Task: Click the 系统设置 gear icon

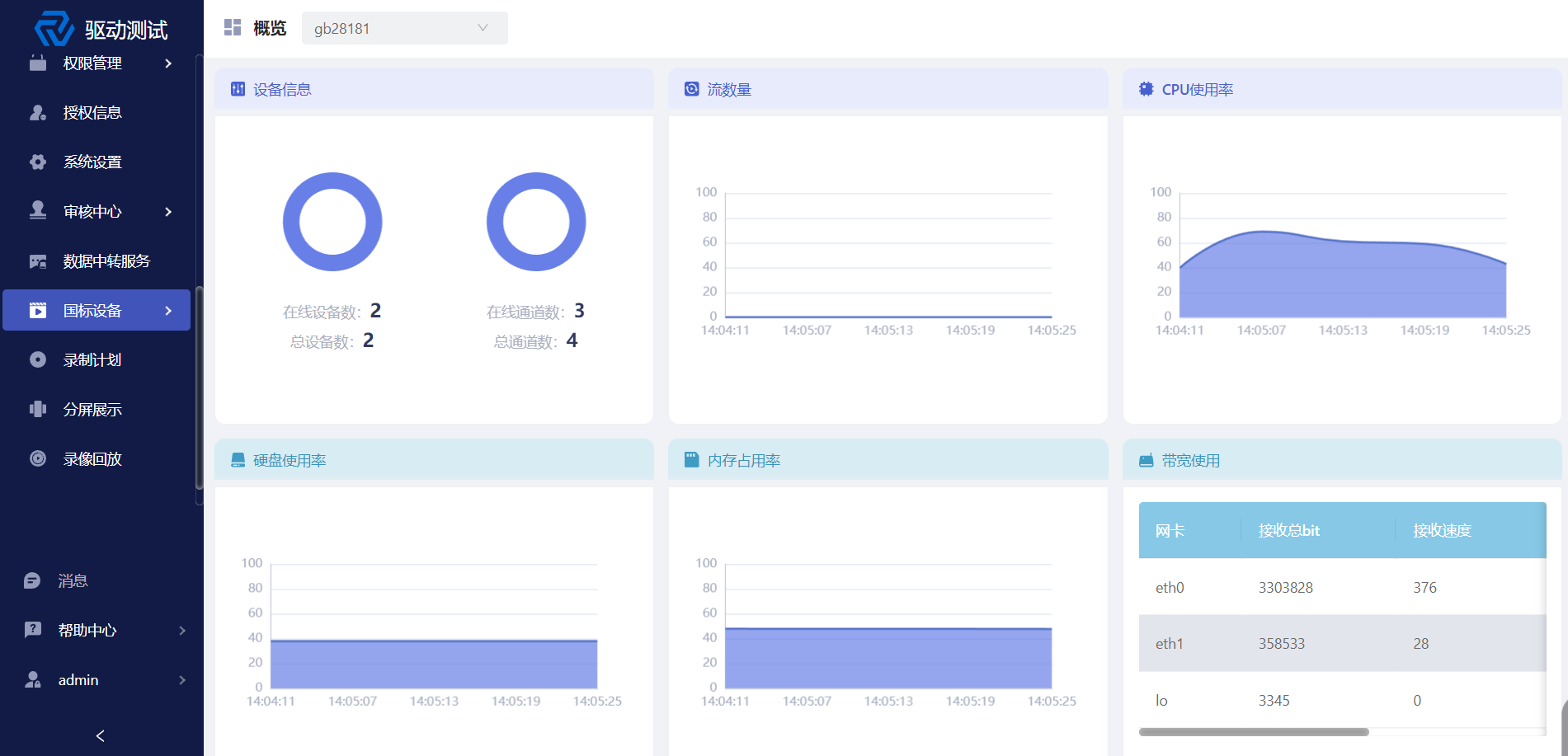Action: (x=38, y=162)
